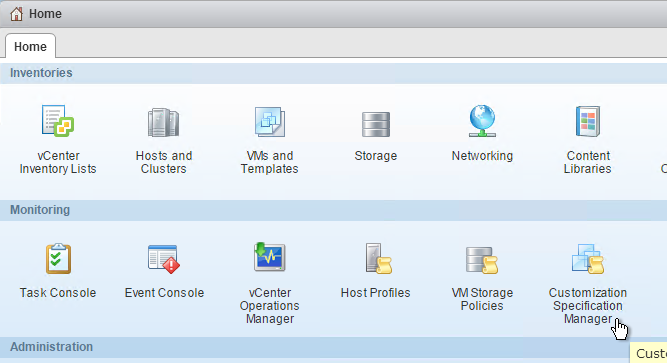Open vCenter Inventory Lists icon

coord(58,121)
